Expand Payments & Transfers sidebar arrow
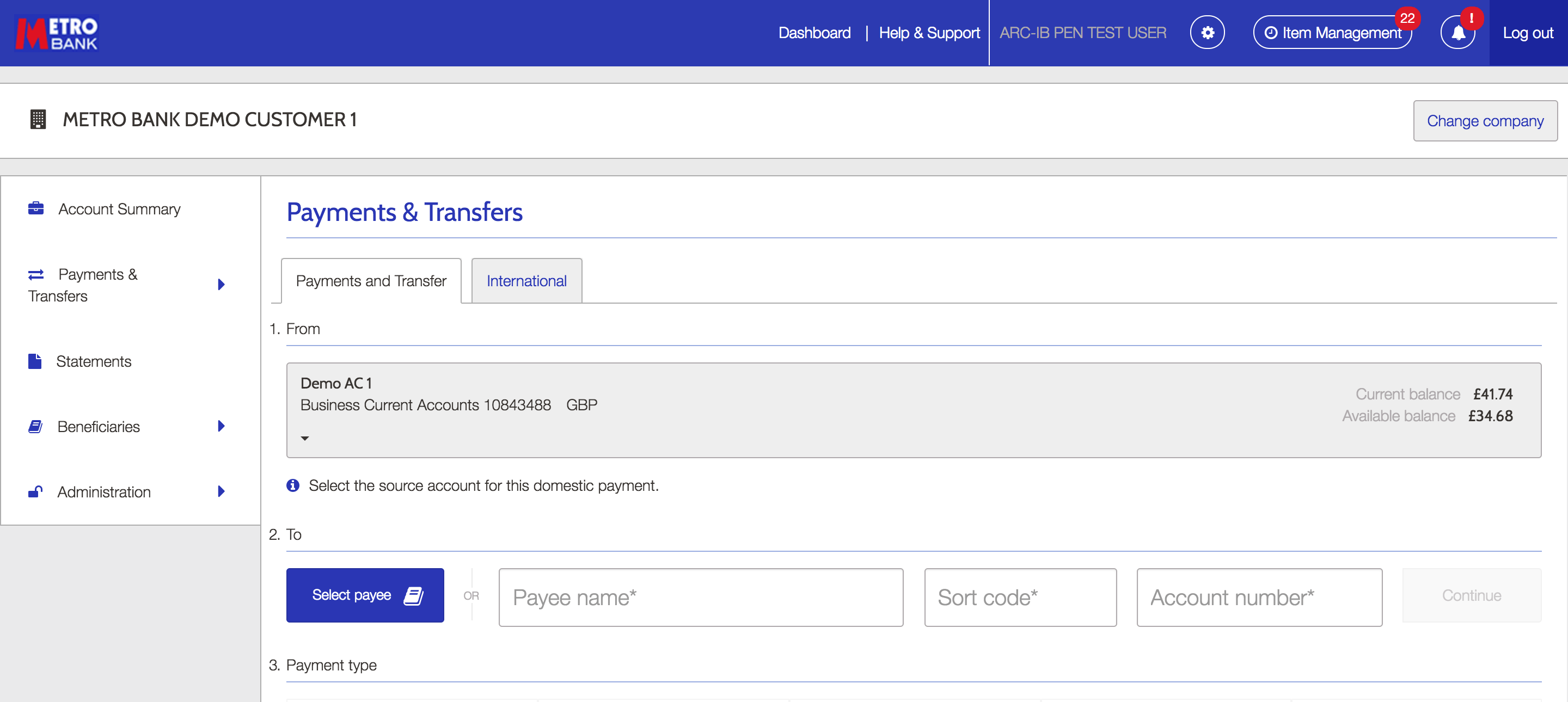1568x702 pixels. point(222,285)
